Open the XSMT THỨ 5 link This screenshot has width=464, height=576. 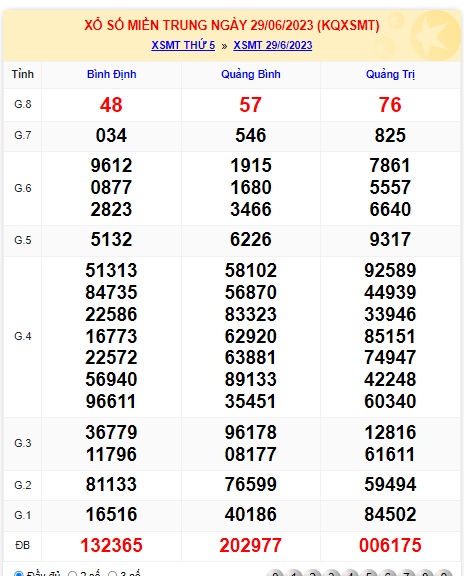click(183, 46)
